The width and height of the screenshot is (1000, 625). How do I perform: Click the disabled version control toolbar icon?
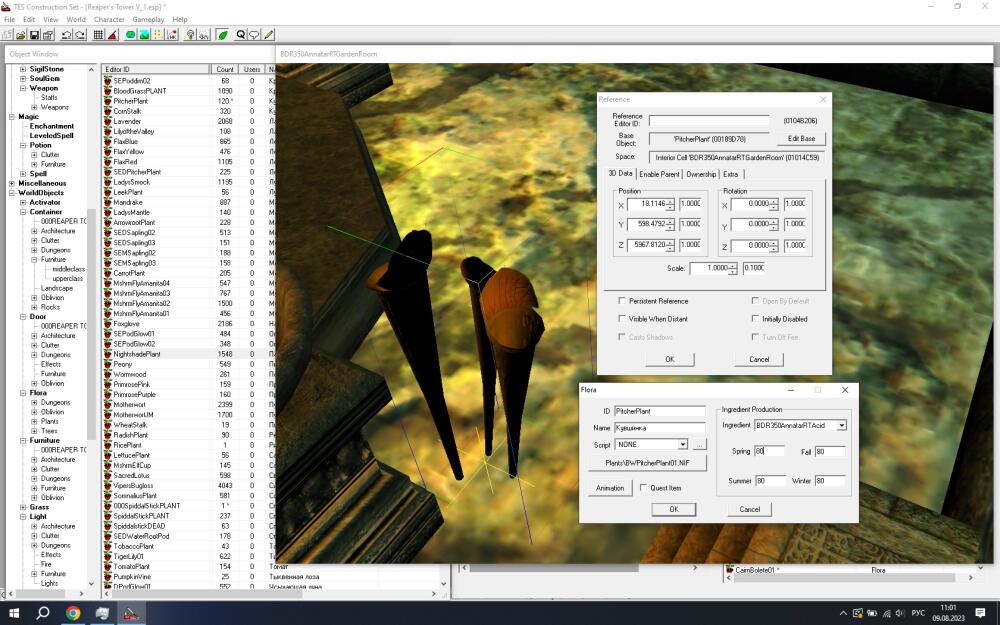(8, 35)
